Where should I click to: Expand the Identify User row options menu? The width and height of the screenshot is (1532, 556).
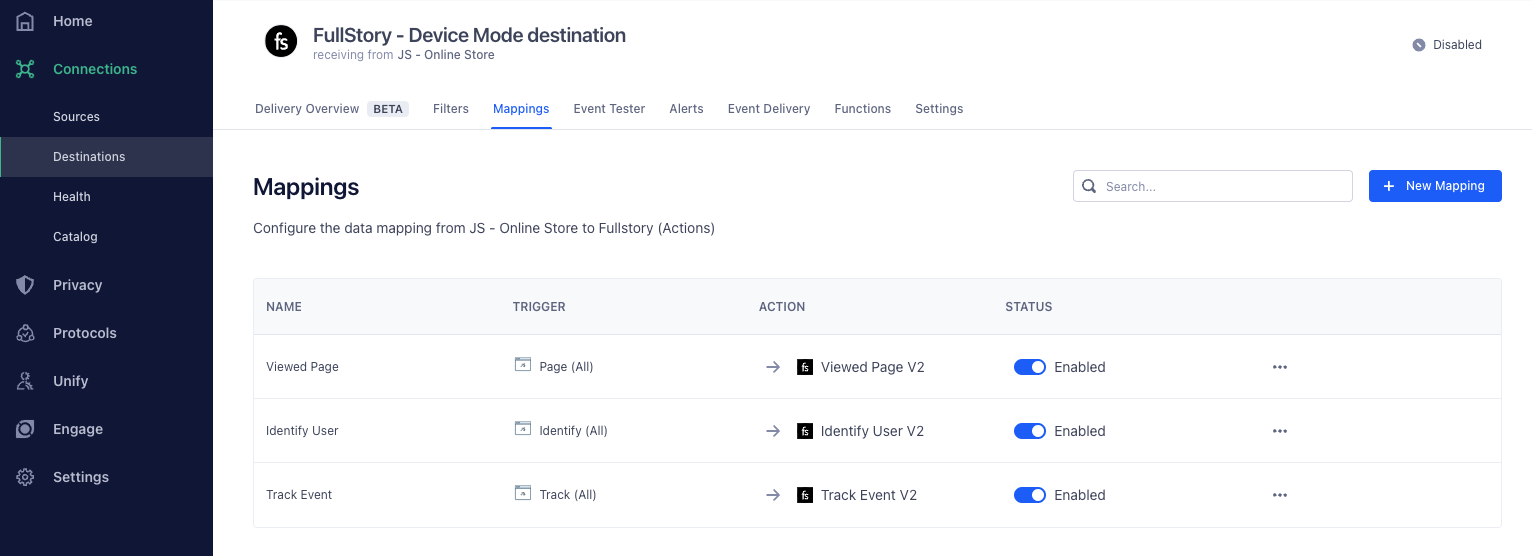(1279, 431)
